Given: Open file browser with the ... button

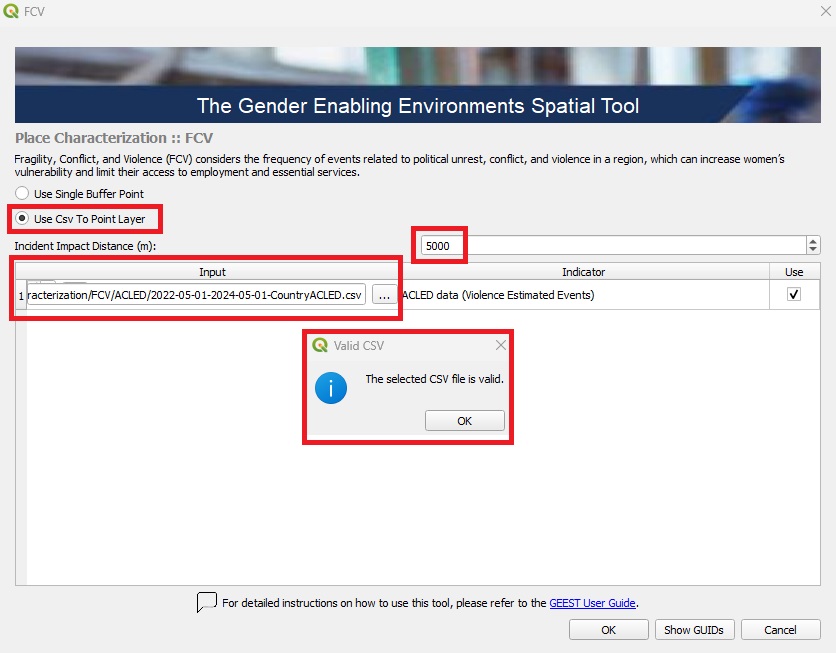Looking at the screenshot, I should [x=384, y=295].
